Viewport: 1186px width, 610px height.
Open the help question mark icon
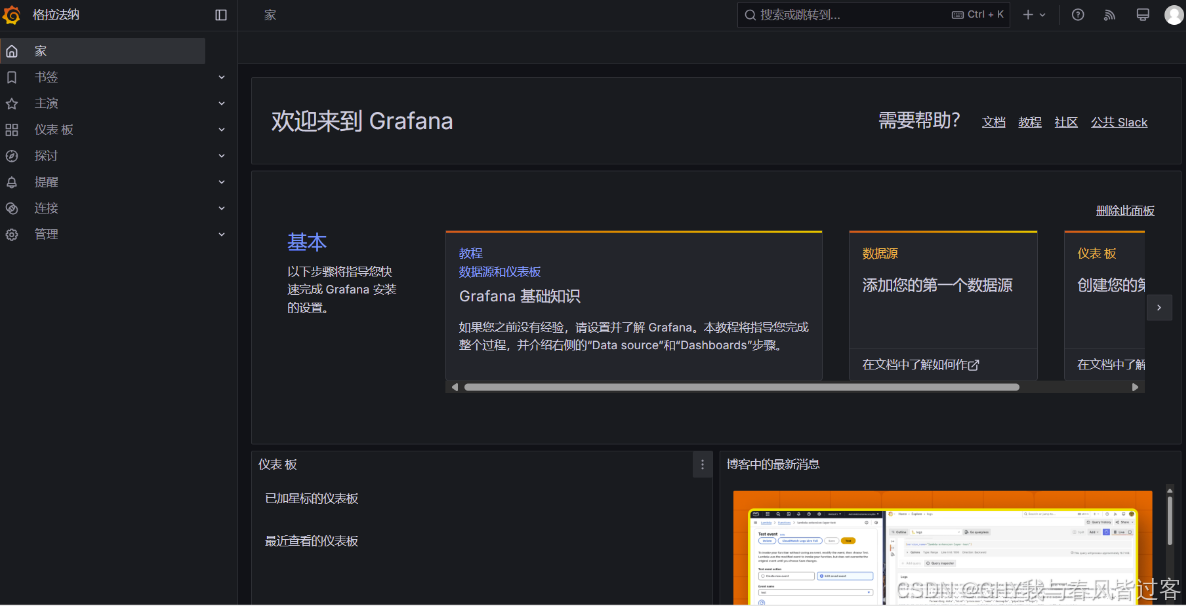1079,14
